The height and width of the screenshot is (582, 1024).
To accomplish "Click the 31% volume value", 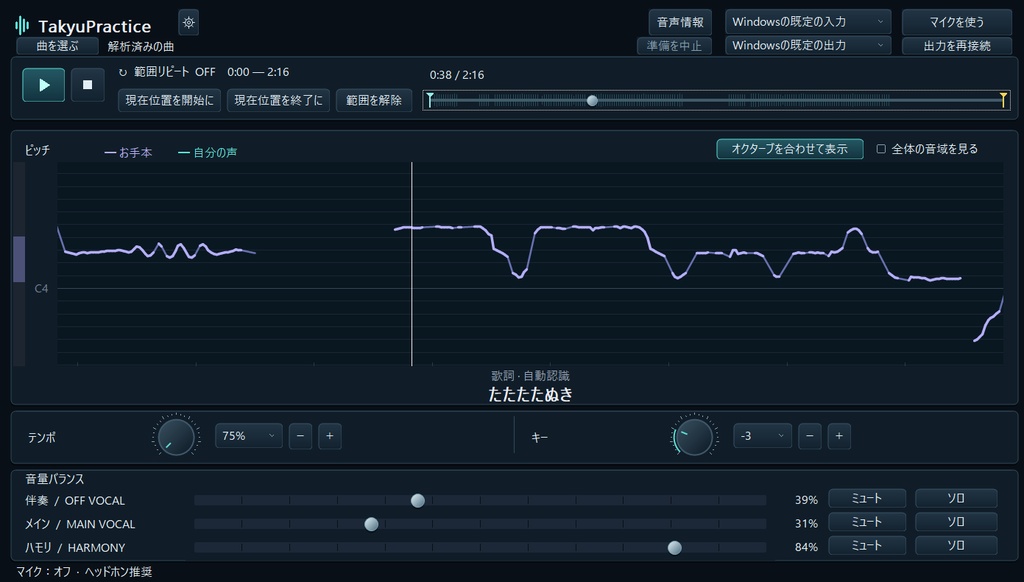I will [806, 524].
